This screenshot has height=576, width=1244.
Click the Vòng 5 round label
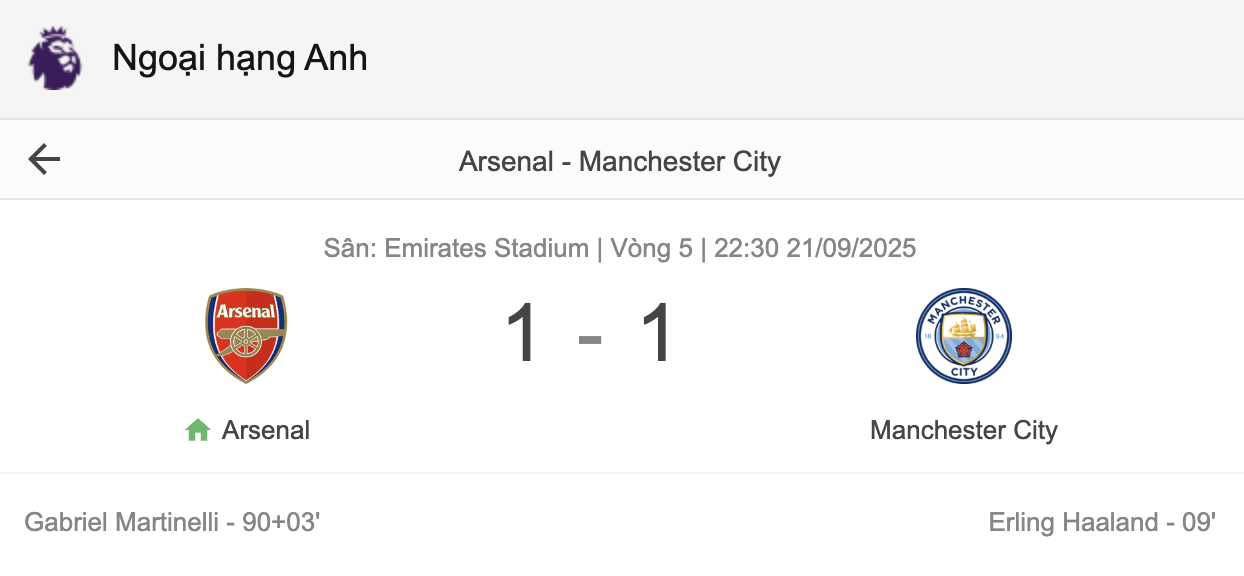point(650,248)
